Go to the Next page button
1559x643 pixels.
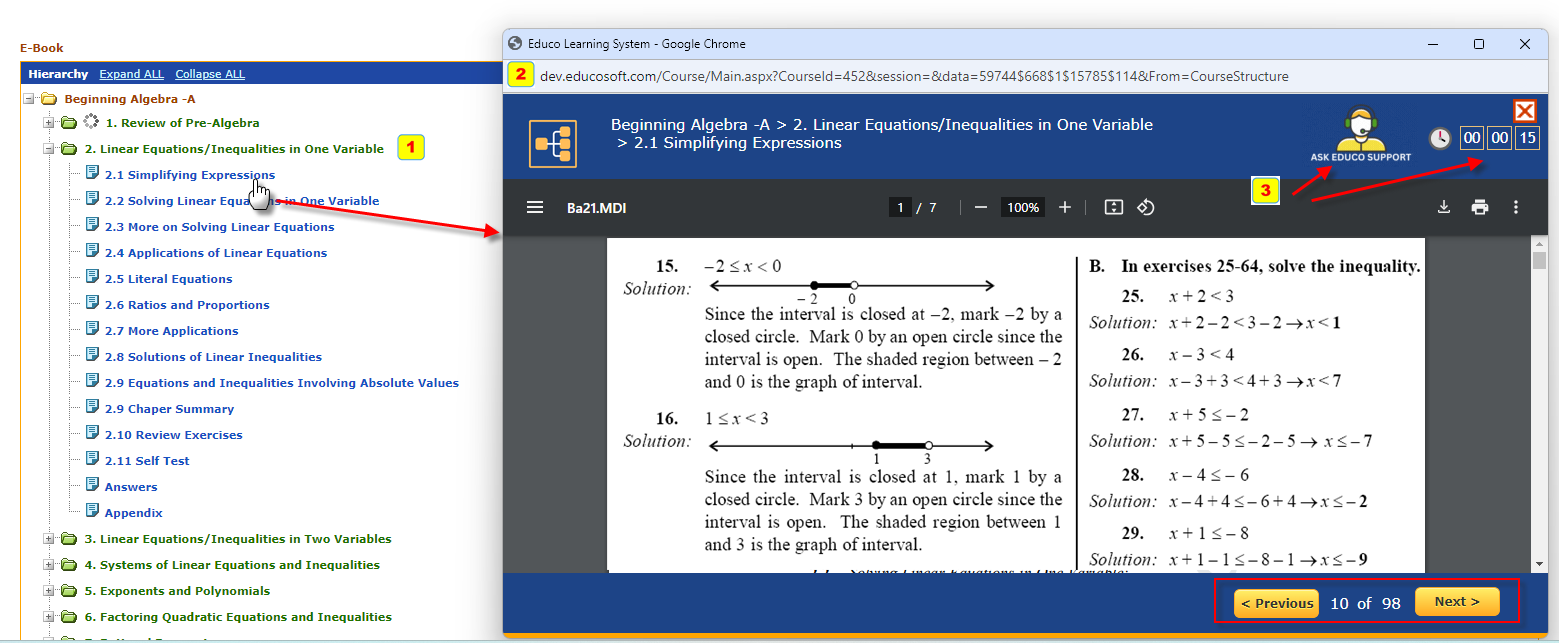coord(1456,602)
